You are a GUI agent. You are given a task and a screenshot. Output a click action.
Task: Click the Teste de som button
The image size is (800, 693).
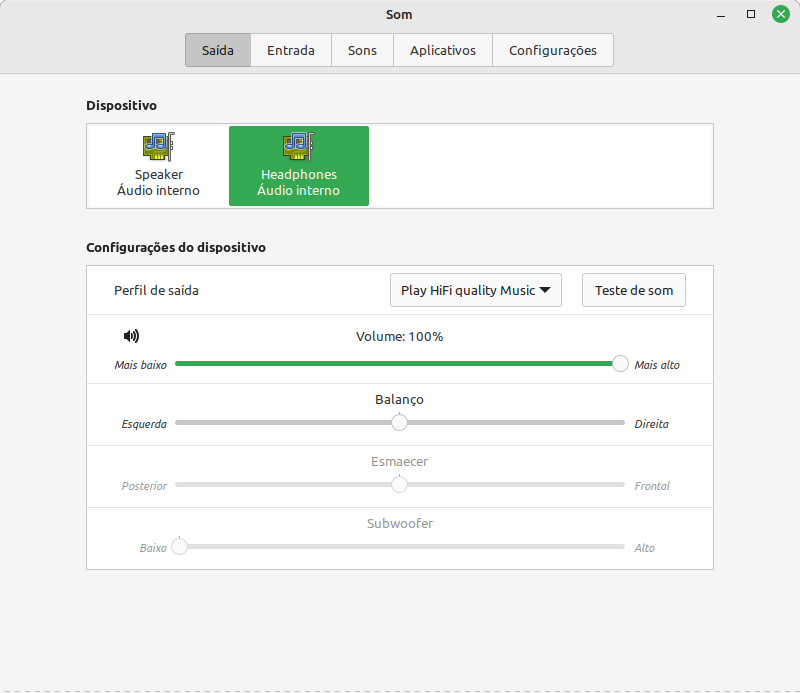click(x=634, y=290)
